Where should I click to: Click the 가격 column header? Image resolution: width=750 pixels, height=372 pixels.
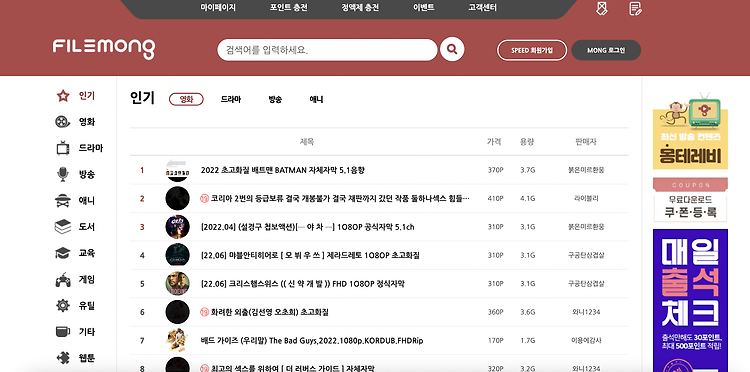click(494, 142)
